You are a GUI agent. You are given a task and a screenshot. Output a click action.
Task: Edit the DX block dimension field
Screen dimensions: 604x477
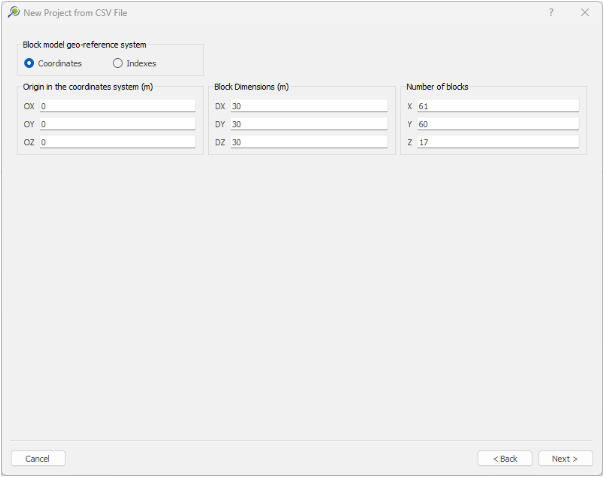pyautogui.click(x=309, y=106)
